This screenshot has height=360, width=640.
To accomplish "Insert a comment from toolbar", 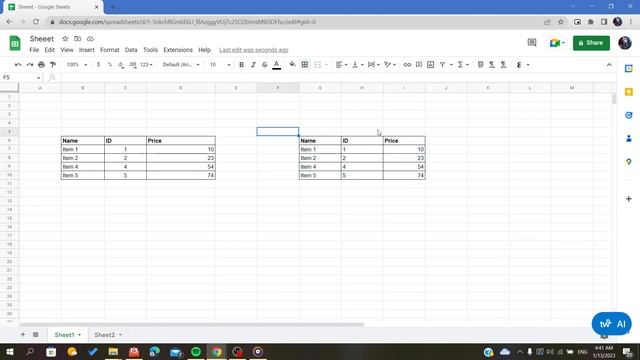I will (x=419, y=64).
